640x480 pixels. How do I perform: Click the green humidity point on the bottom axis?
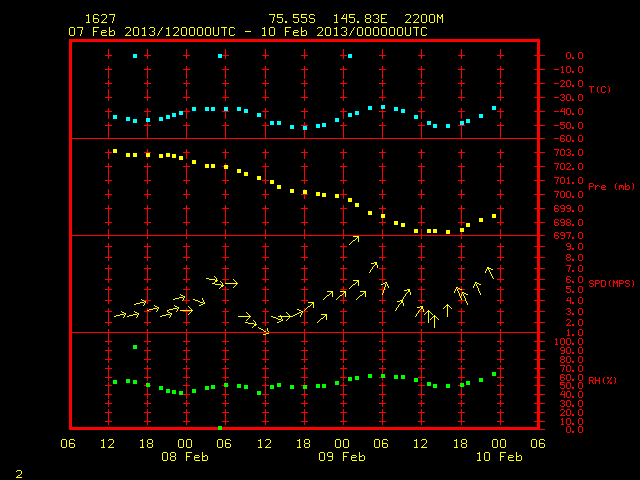click(x=220, y=428)
